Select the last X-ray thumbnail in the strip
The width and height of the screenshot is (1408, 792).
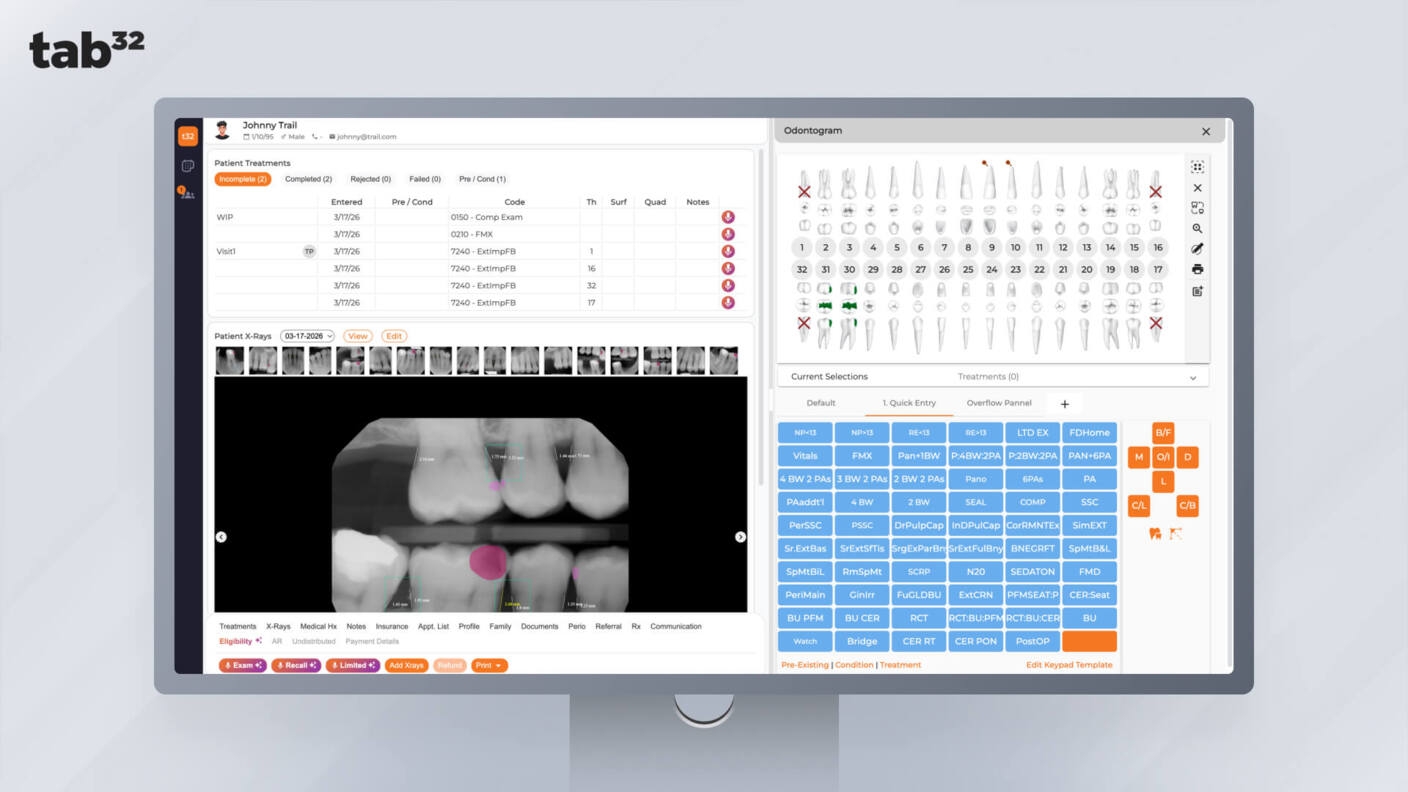tap(723, 360)
